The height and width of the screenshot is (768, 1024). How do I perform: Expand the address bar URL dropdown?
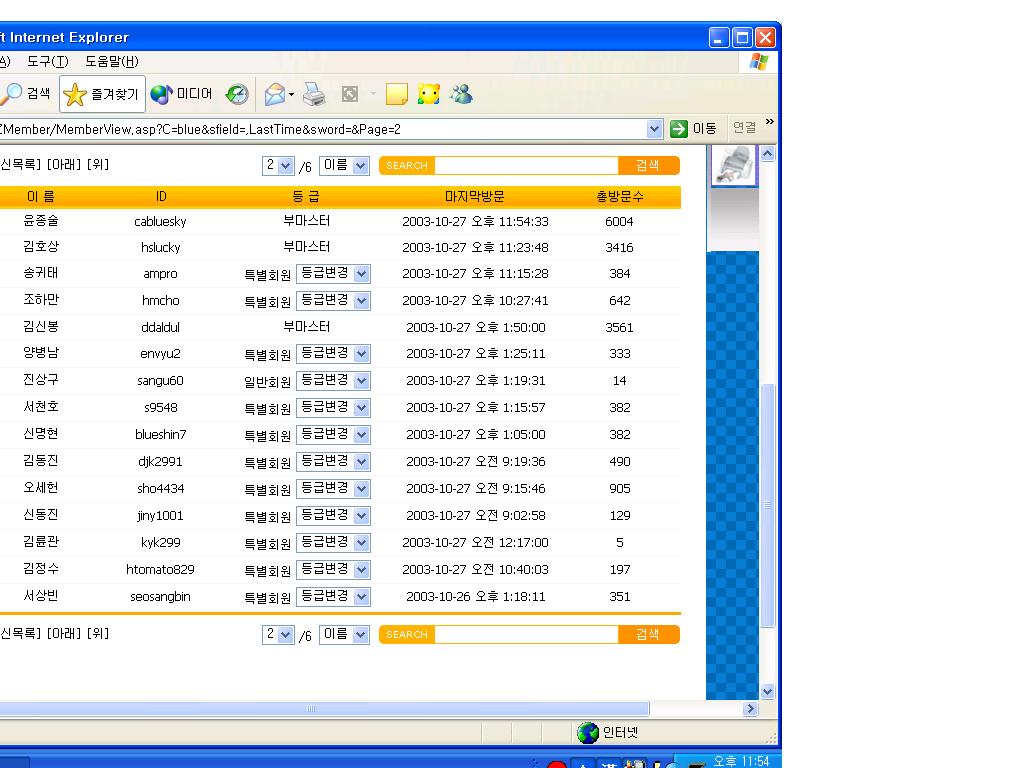click(x=655, y=129)
